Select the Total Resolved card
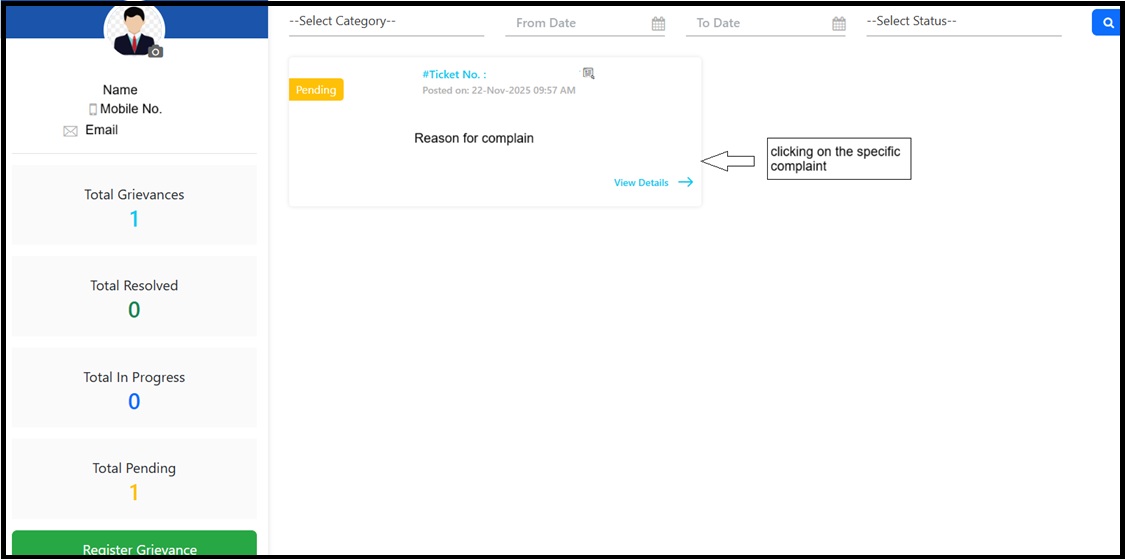 134,296
